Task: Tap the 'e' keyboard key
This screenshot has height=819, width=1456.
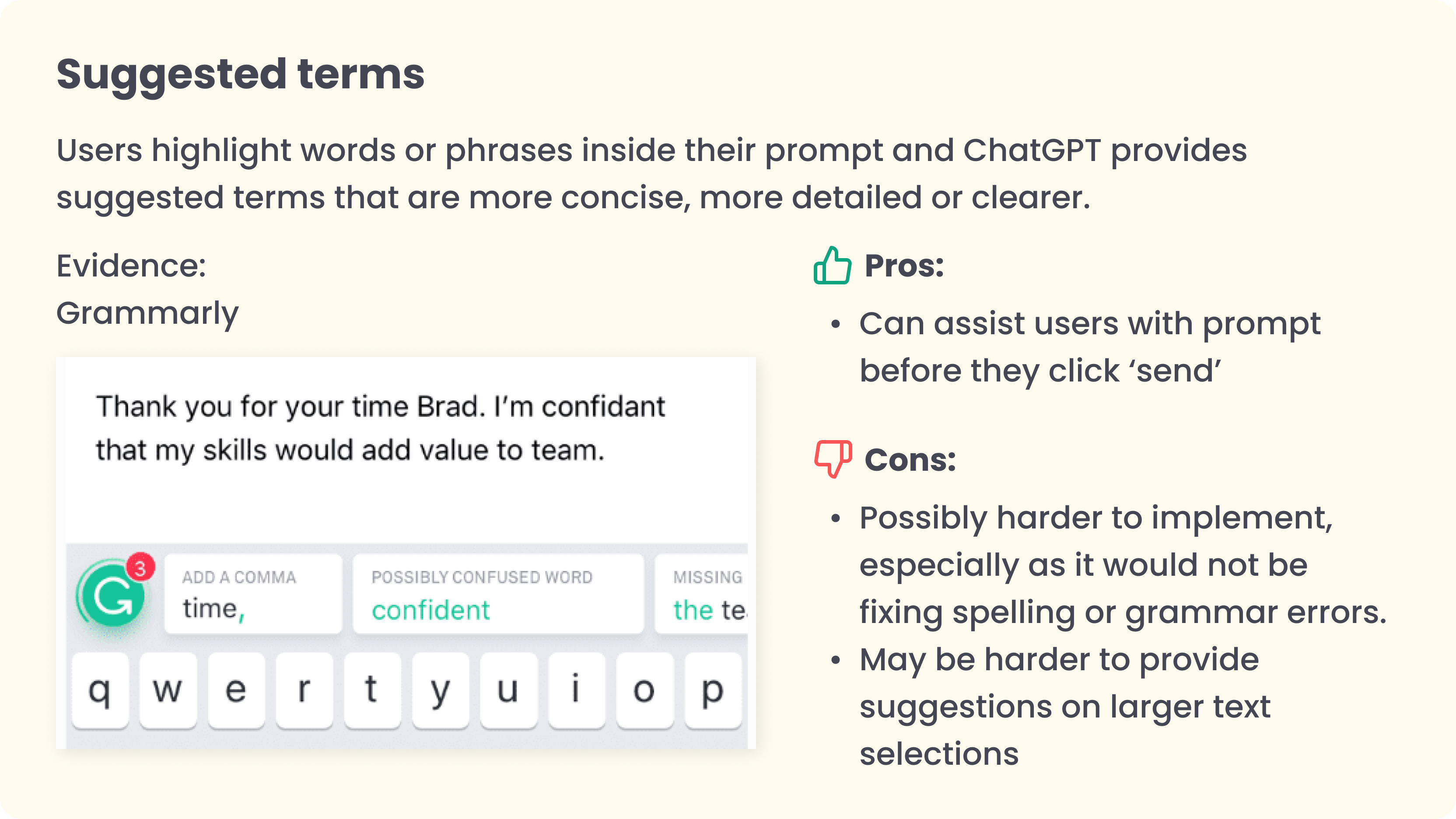Action: [236, 690]
